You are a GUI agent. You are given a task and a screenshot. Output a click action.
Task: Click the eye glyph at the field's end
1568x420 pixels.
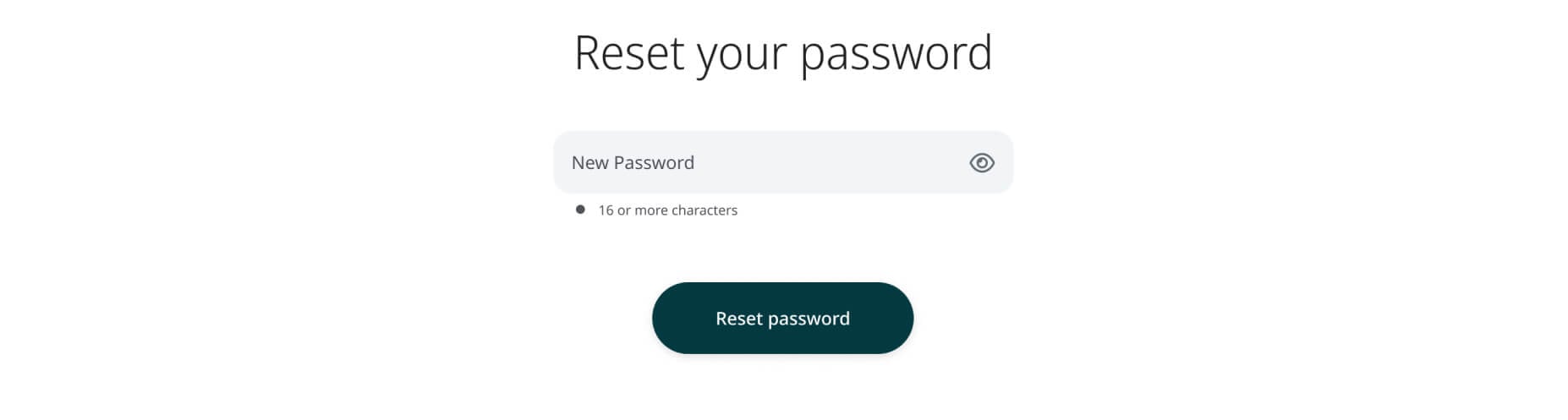click(x=981, y=162)
